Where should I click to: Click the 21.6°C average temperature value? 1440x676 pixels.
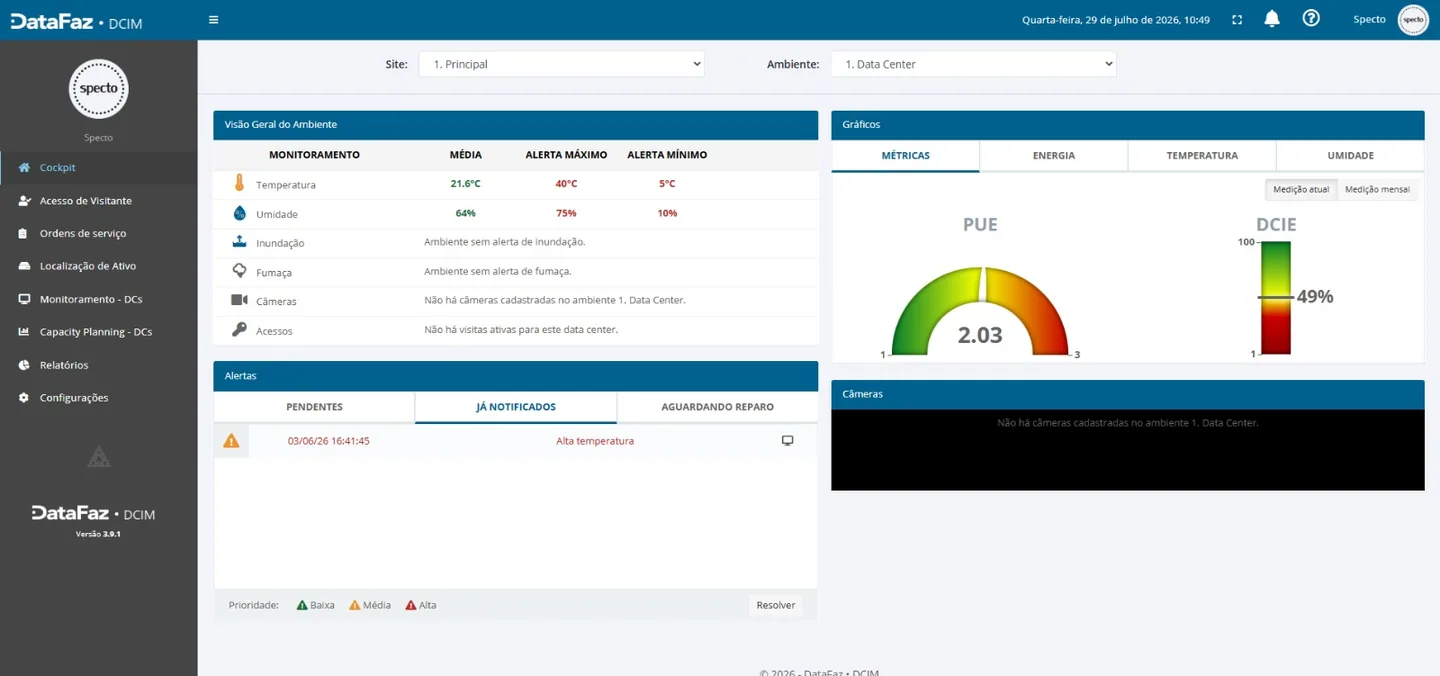(x=466, y=184)
